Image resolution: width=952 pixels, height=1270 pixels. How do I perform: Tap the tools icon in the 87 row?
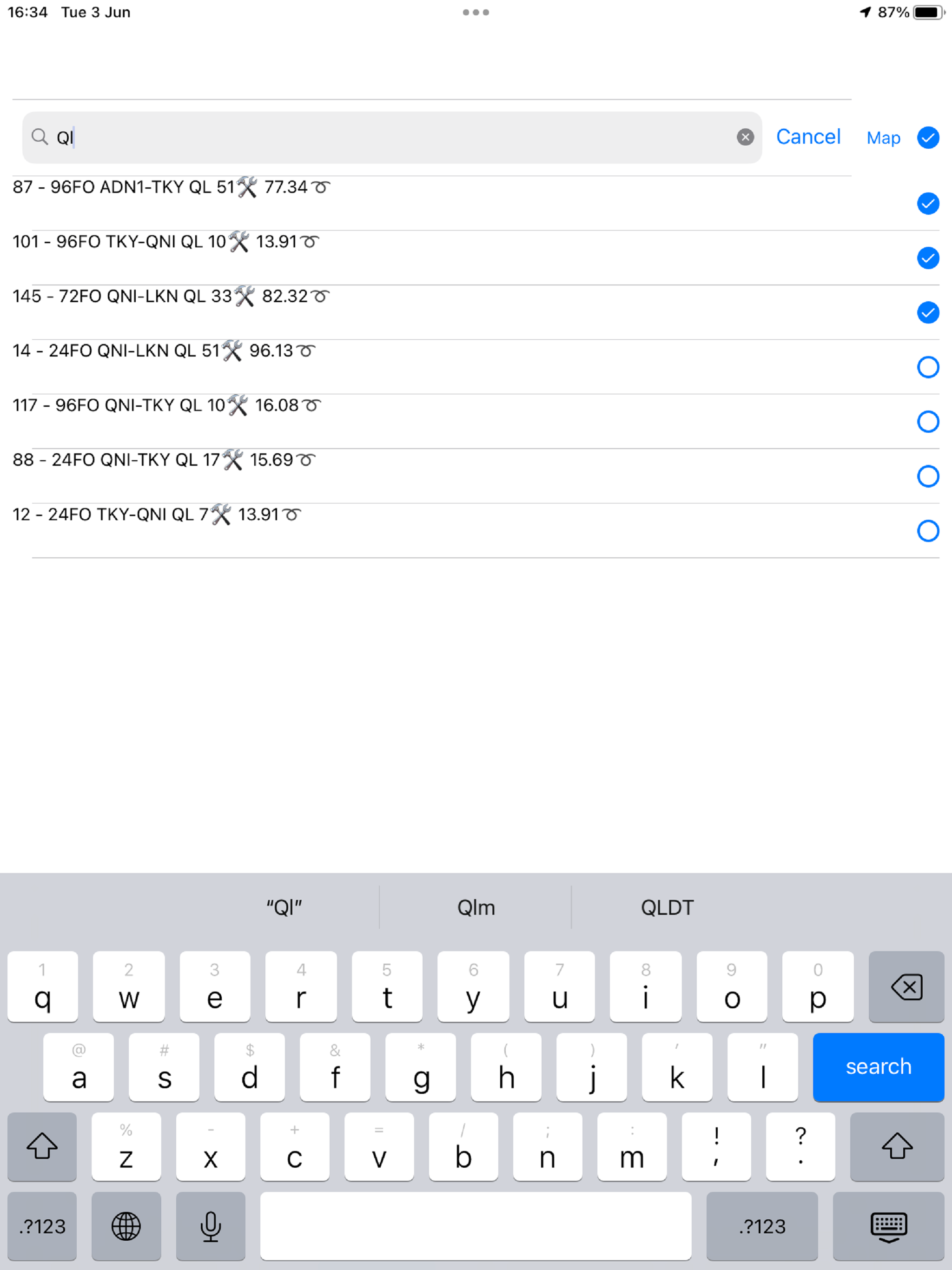(247, 187)
